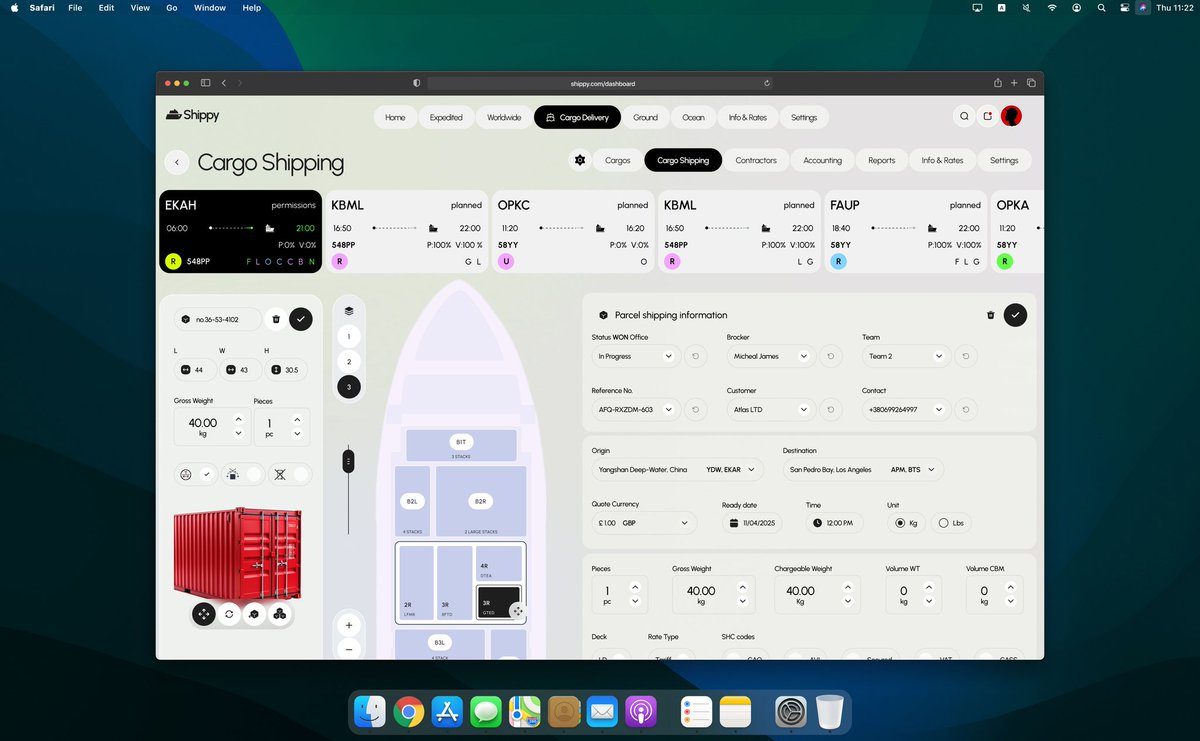This screenshot has width=1200, height=741.
Task: Zoom in the ship plan with plus
Action: click(348, 625)
